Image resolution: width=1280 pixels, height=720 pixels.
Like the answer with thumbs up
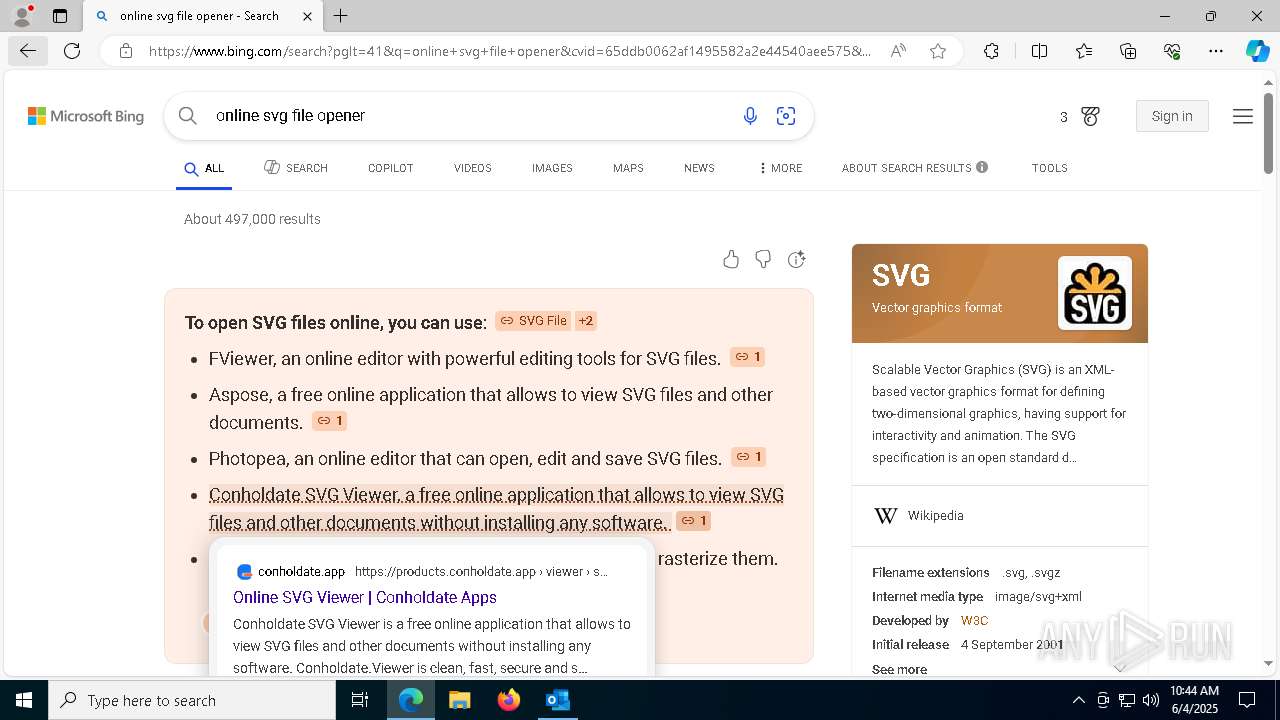(x=731, y=260)
